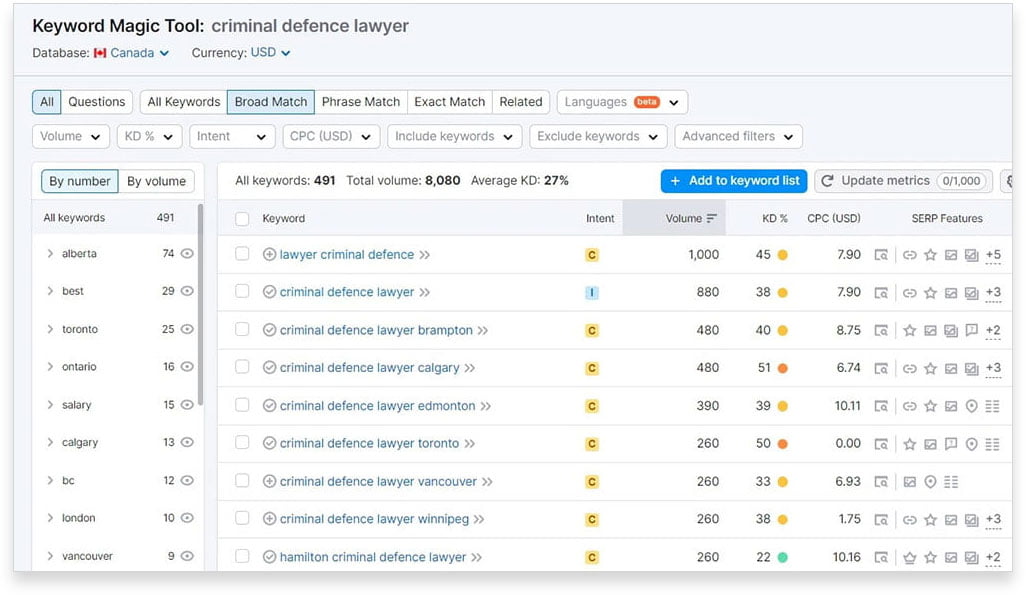
Task: Click the eye icon beside the alberta group
Action: coord(187,254)
